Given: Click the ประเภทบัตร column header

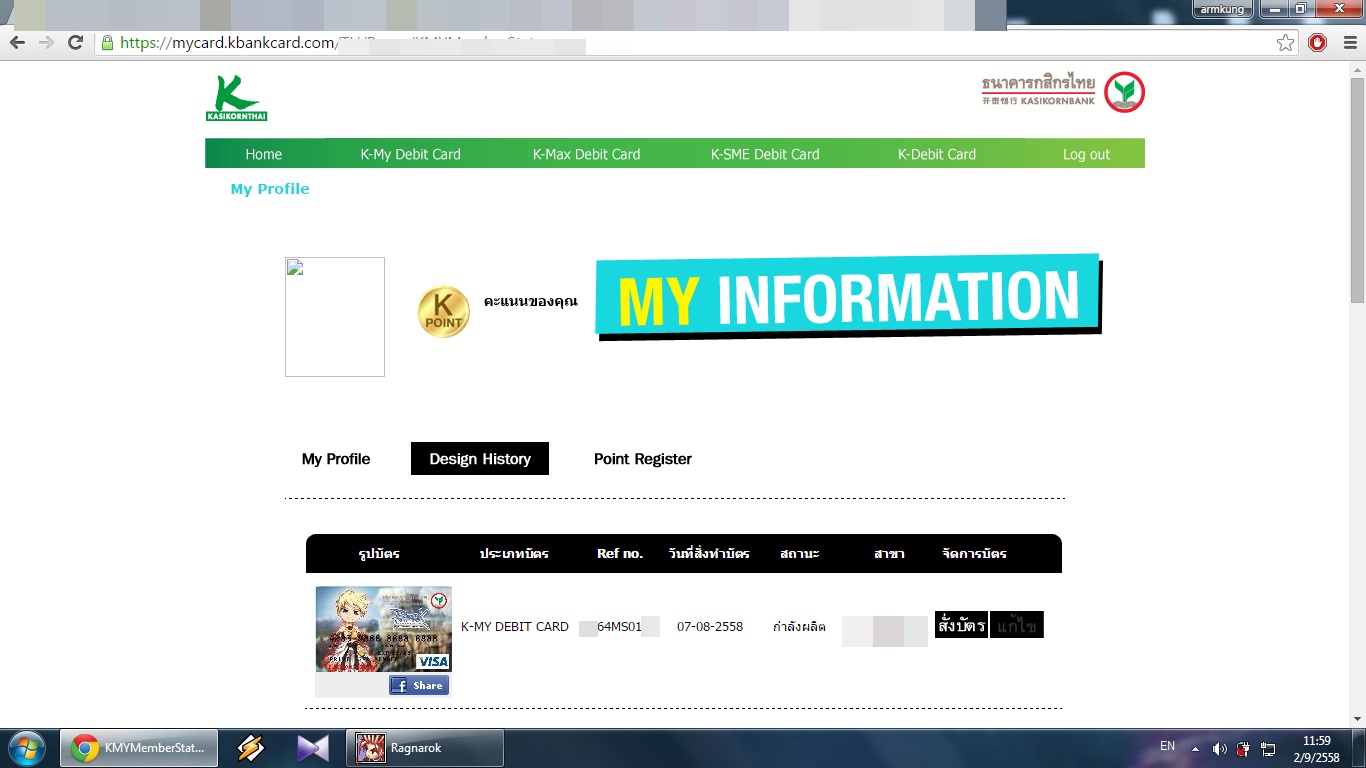Looking at the screenshot, I should pyautogui.click(x=514, y=553).
